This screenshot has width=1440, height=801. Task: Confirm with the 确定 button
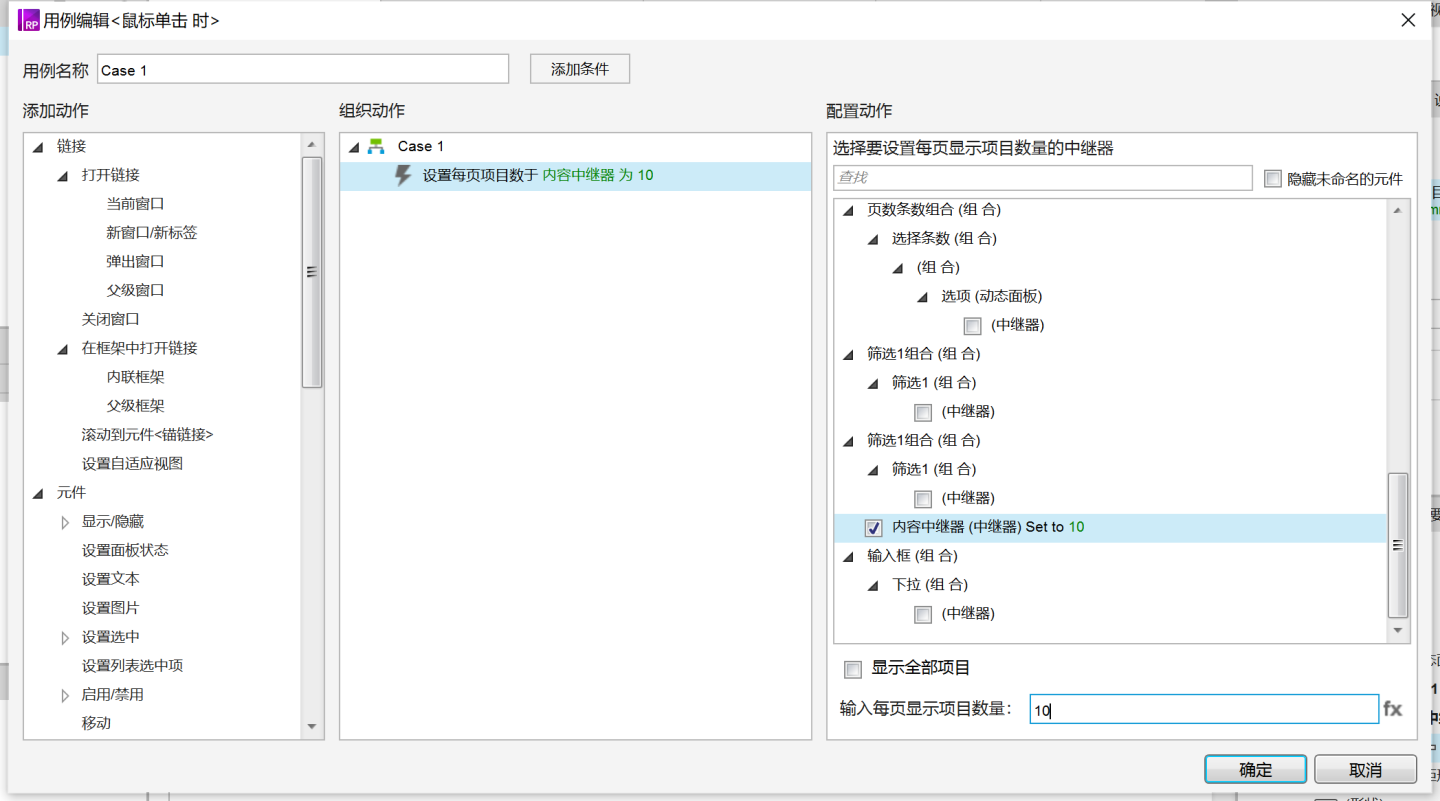click(x=1256, y=769)
